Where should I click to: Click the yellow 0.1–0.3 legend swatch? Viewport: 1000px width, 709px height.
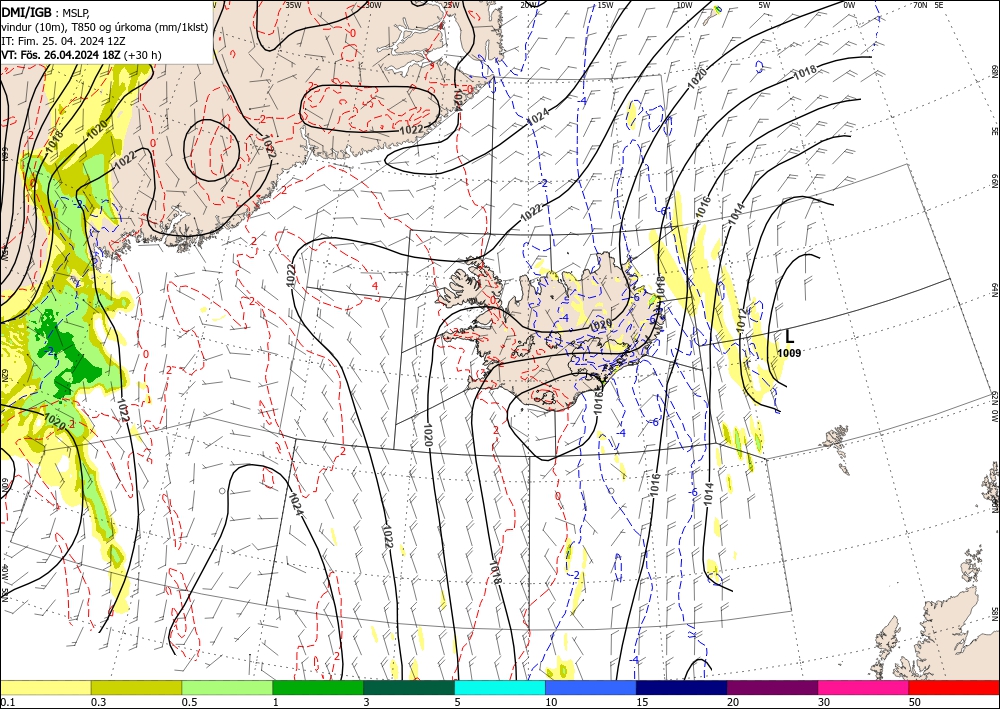pos(45,687)
